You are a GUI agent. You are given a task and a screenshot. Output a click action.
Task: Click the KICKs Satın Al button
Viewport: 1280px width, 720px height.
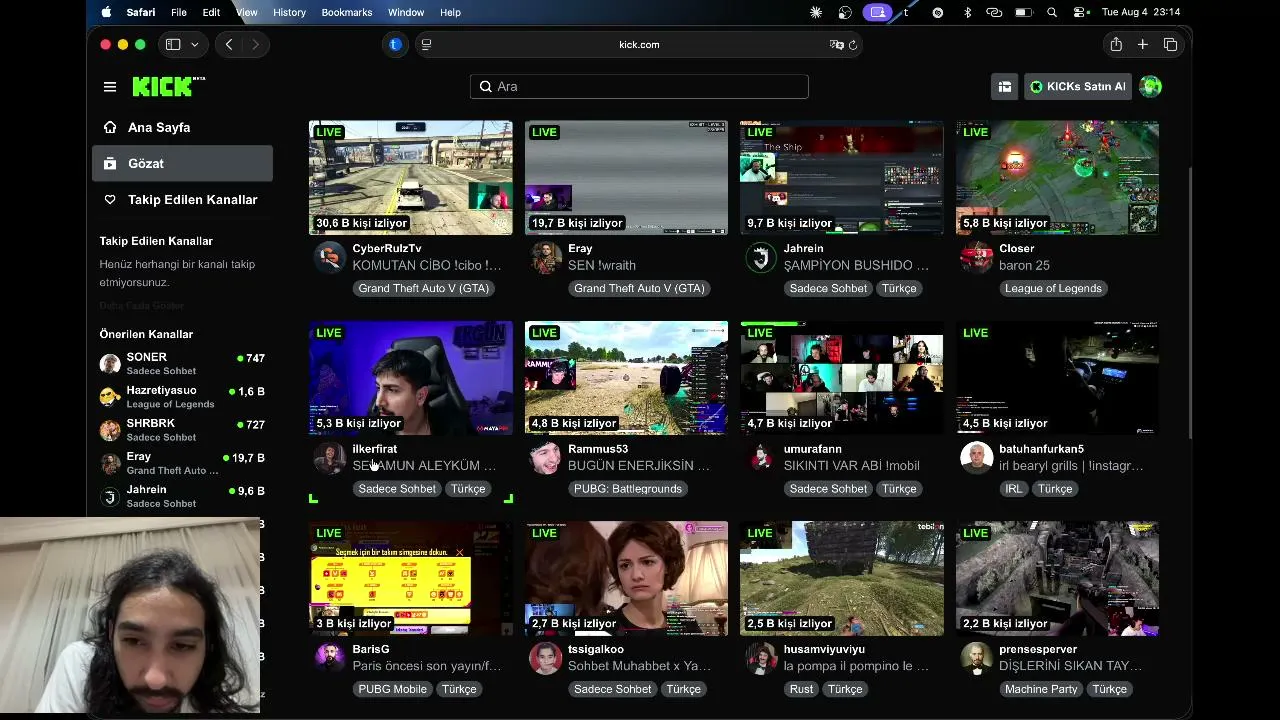1078,87
